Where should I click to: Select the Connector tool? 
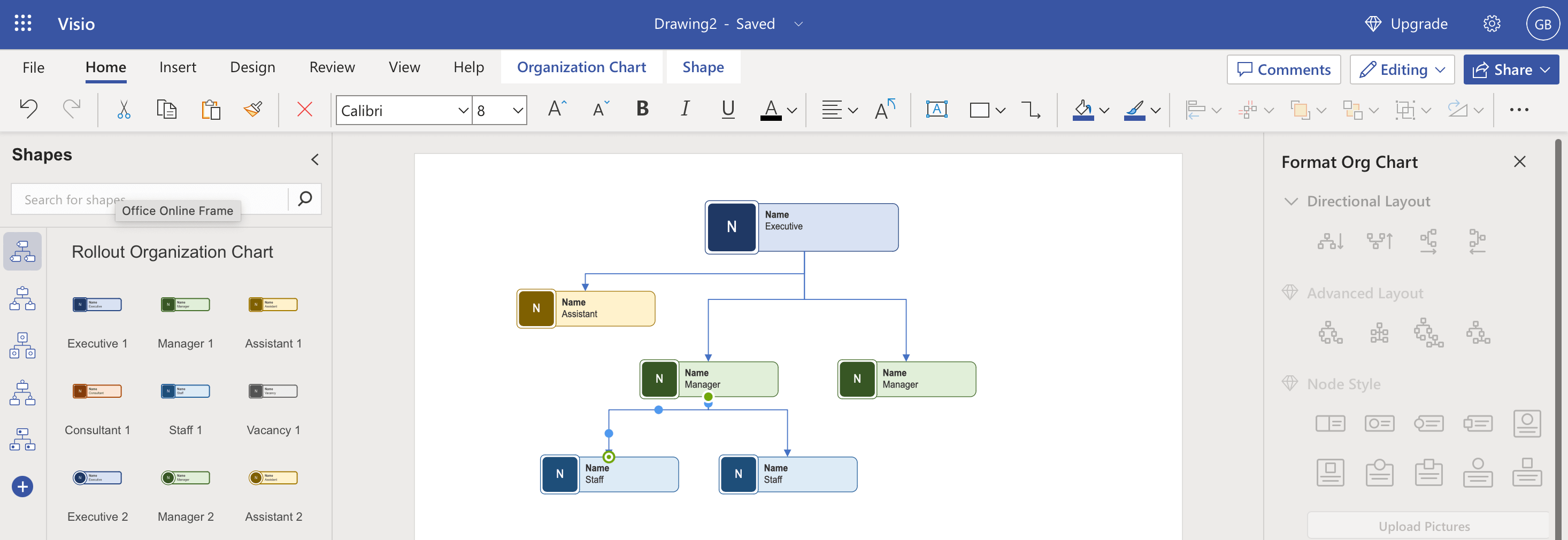[1031, 110]
